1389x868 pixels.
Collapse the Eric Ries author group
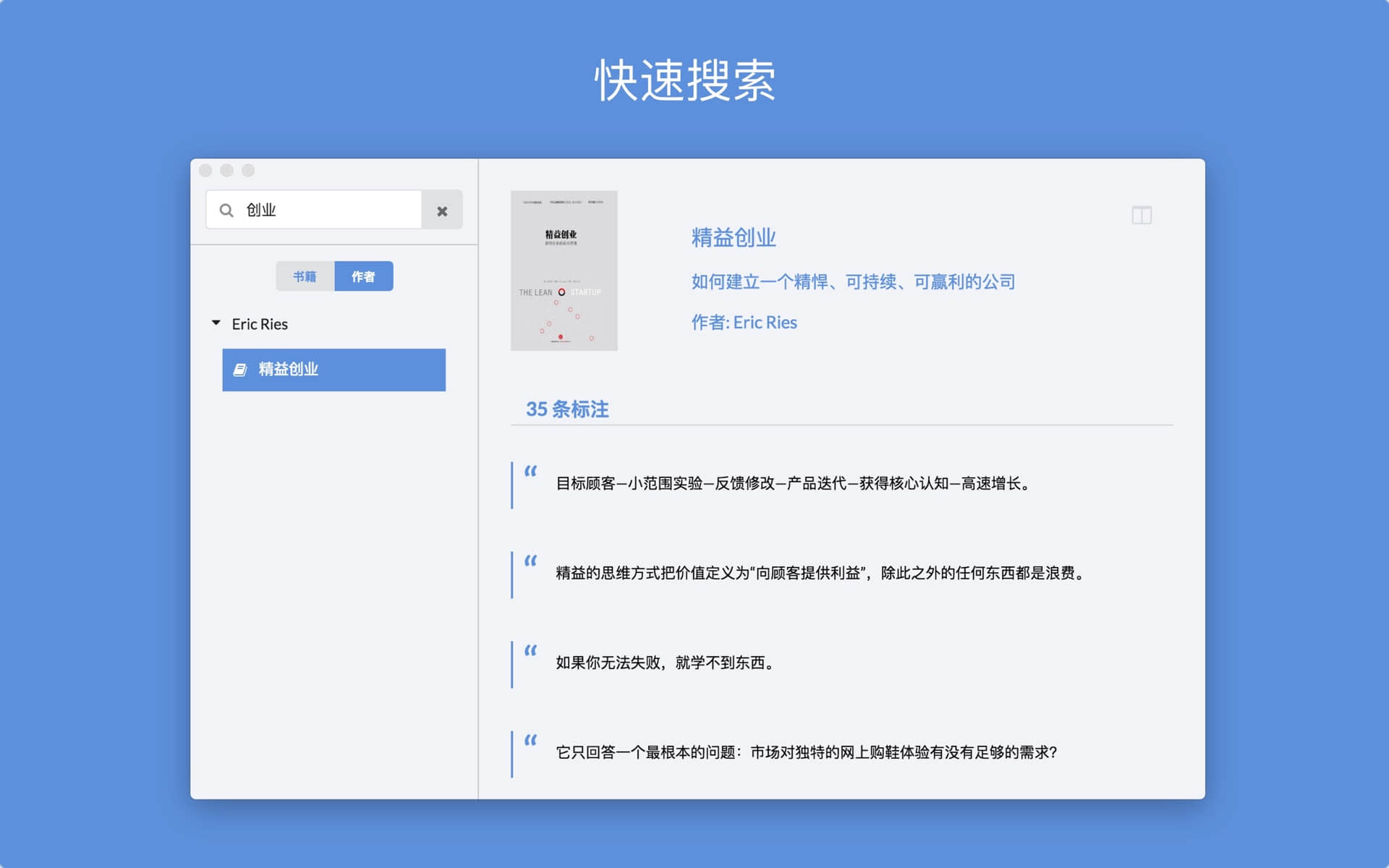216,323
